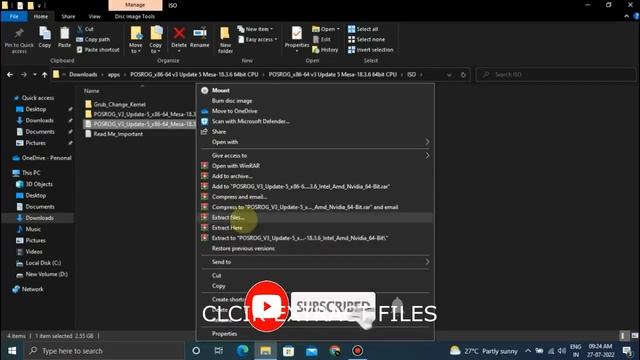Open 3D Objects in sidebar
This screenshot has width=640, height=360.
[x=35, y=184]
